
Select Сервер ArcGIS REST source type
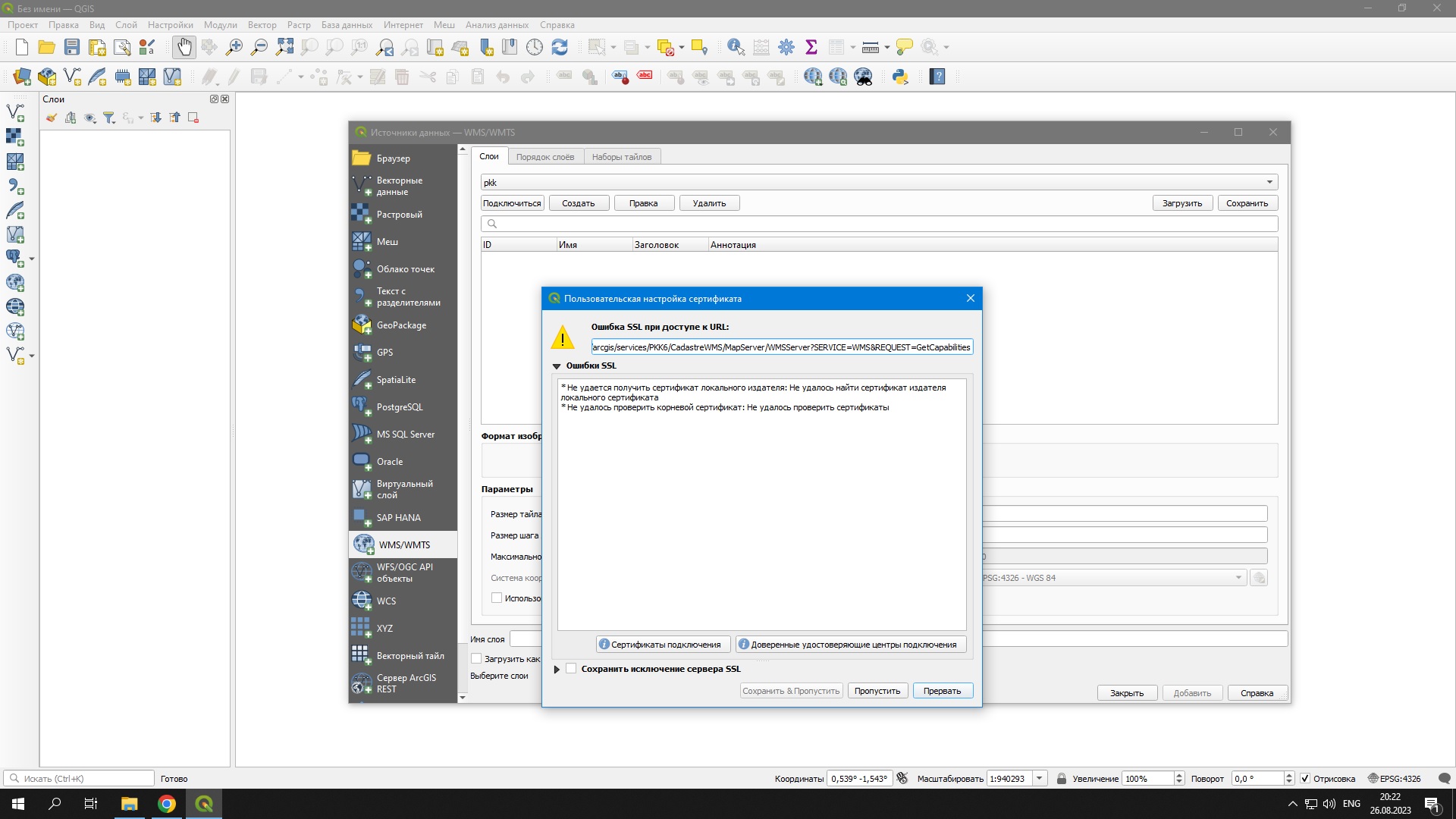[x=403, y=683]
